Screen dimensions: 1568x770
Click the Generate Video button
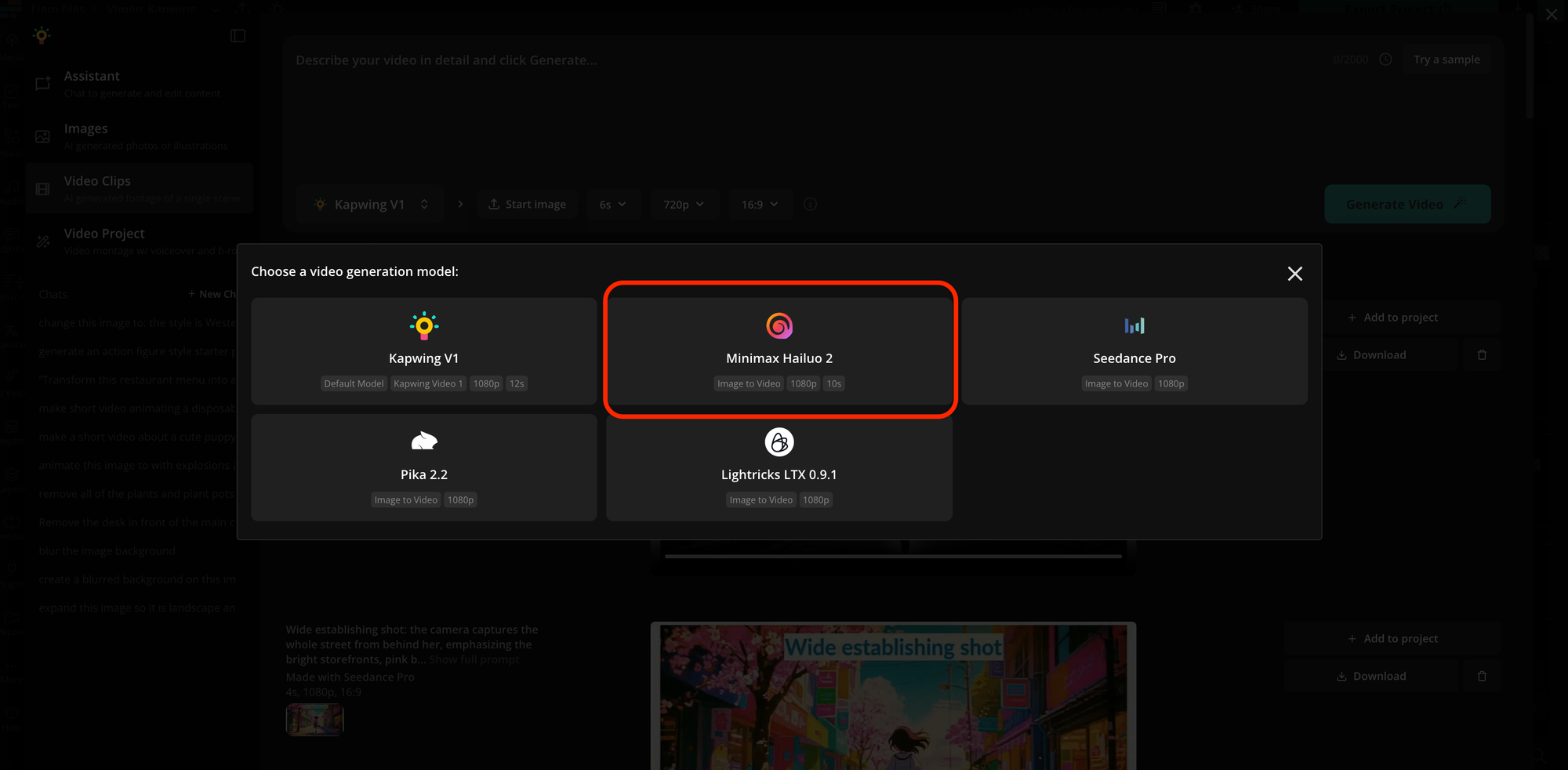pyautogui.click(x=1406, y=205)
